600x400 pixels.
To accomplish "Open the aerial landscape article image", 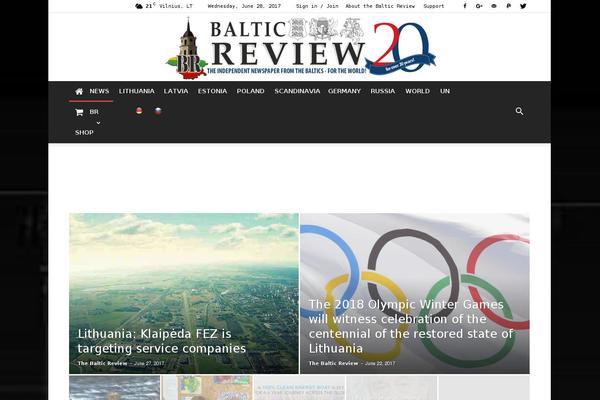I will tap(184, 294).
